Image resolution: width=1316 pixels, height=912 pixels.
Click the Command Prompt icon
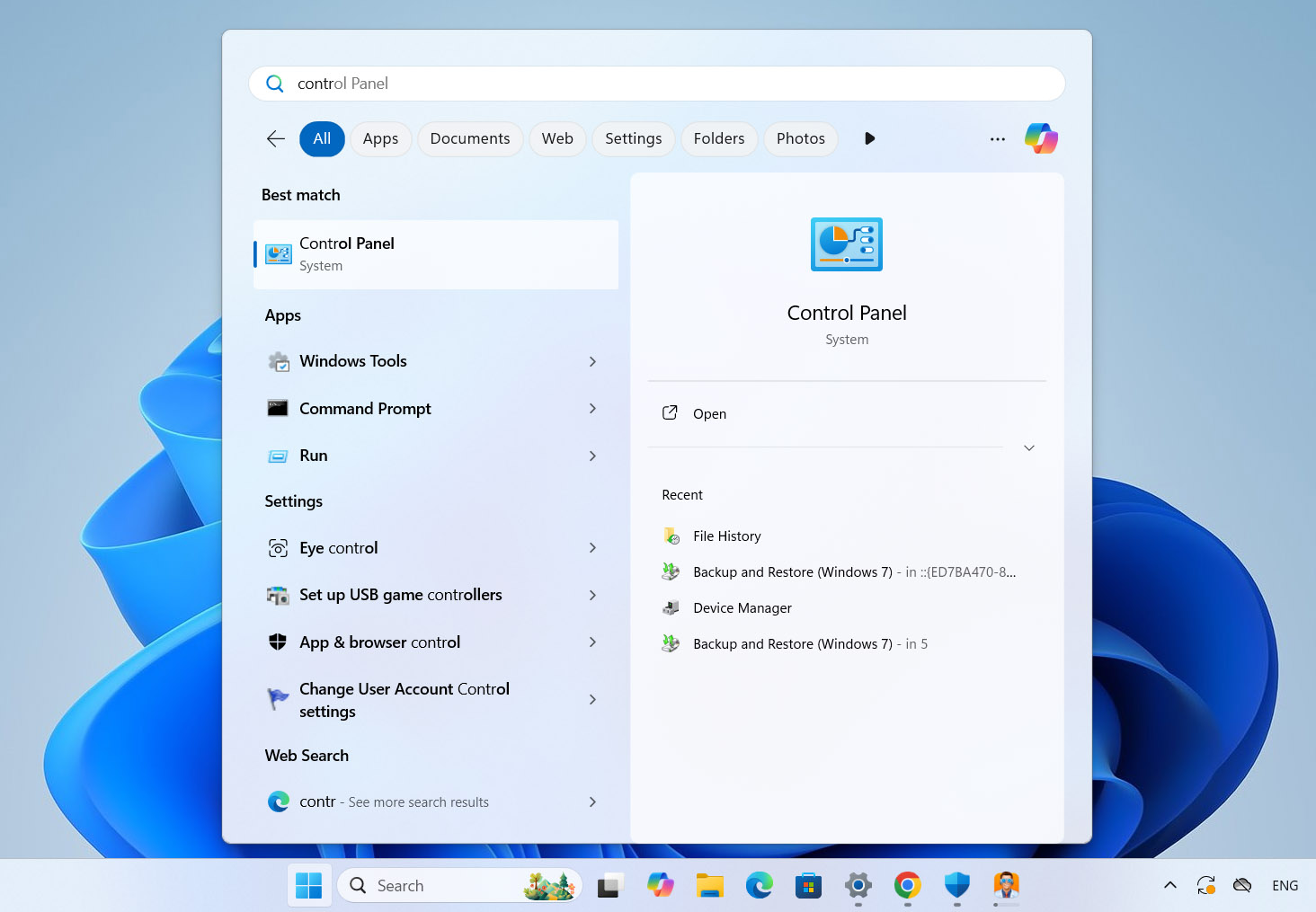tap(278, 409)
